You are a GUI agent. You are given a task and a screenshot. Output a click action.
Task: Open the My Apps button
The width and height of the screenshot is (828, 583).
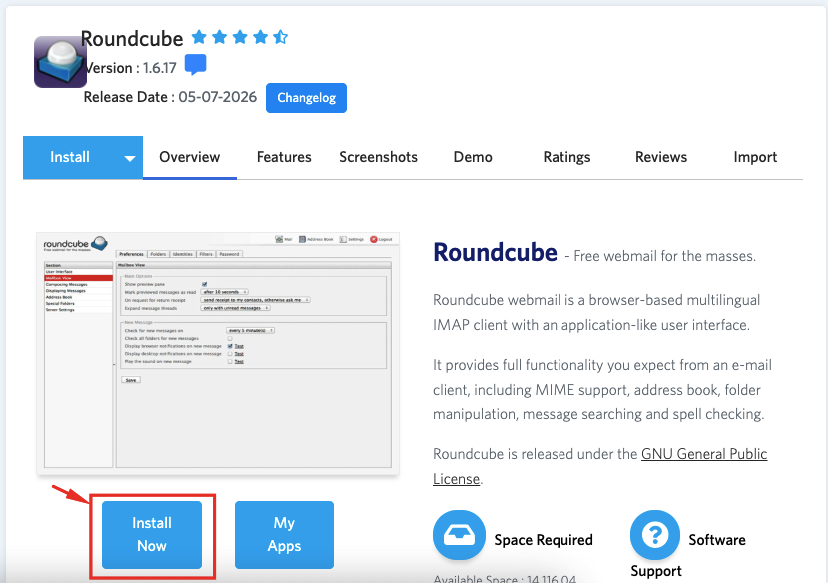click(284, 534)
